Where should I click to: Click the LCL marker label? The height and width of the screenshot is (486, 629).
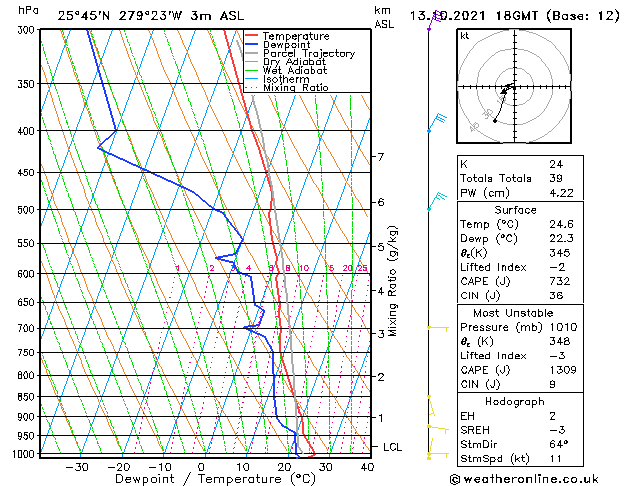tap(393, 447)
